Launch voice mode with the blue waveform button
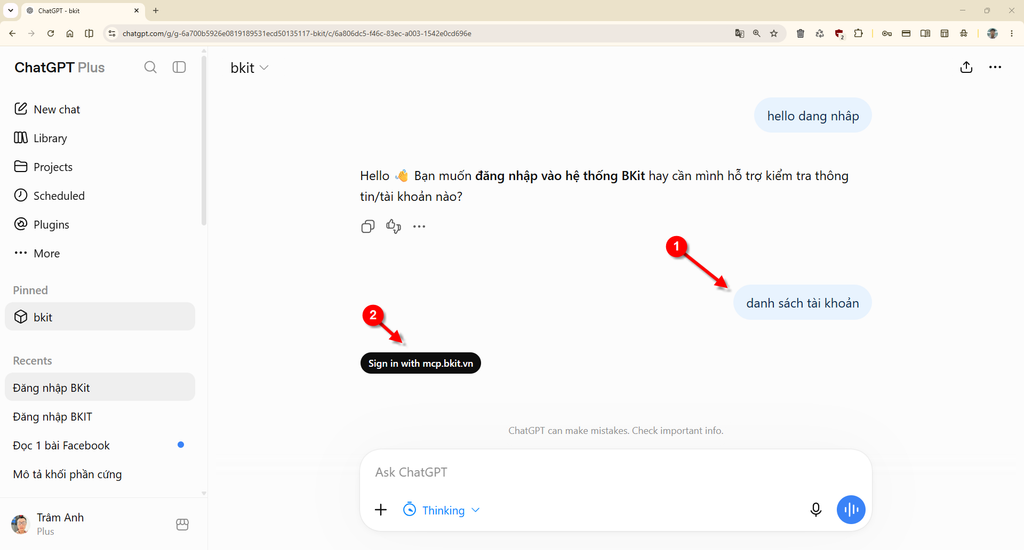This screenshot has width=1024, height=550. pyautogui.click(x=851, y=510)
